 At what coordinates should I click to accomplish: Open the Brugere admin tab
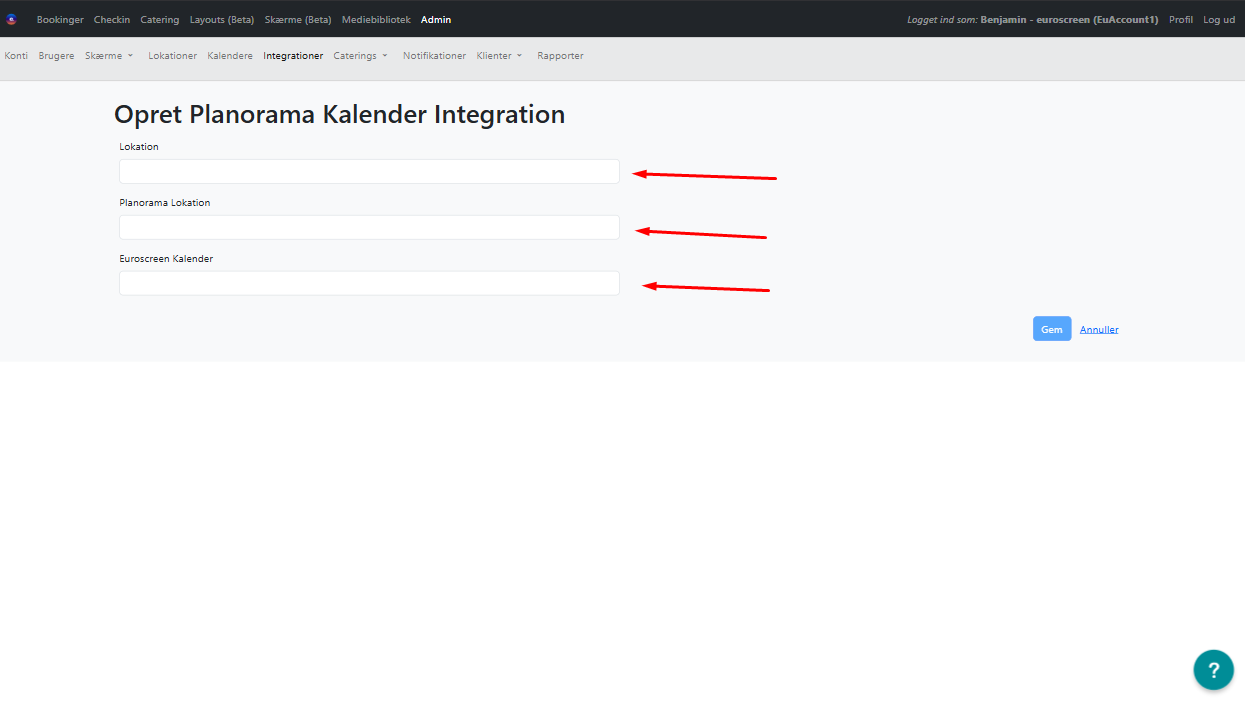[56, 56]
